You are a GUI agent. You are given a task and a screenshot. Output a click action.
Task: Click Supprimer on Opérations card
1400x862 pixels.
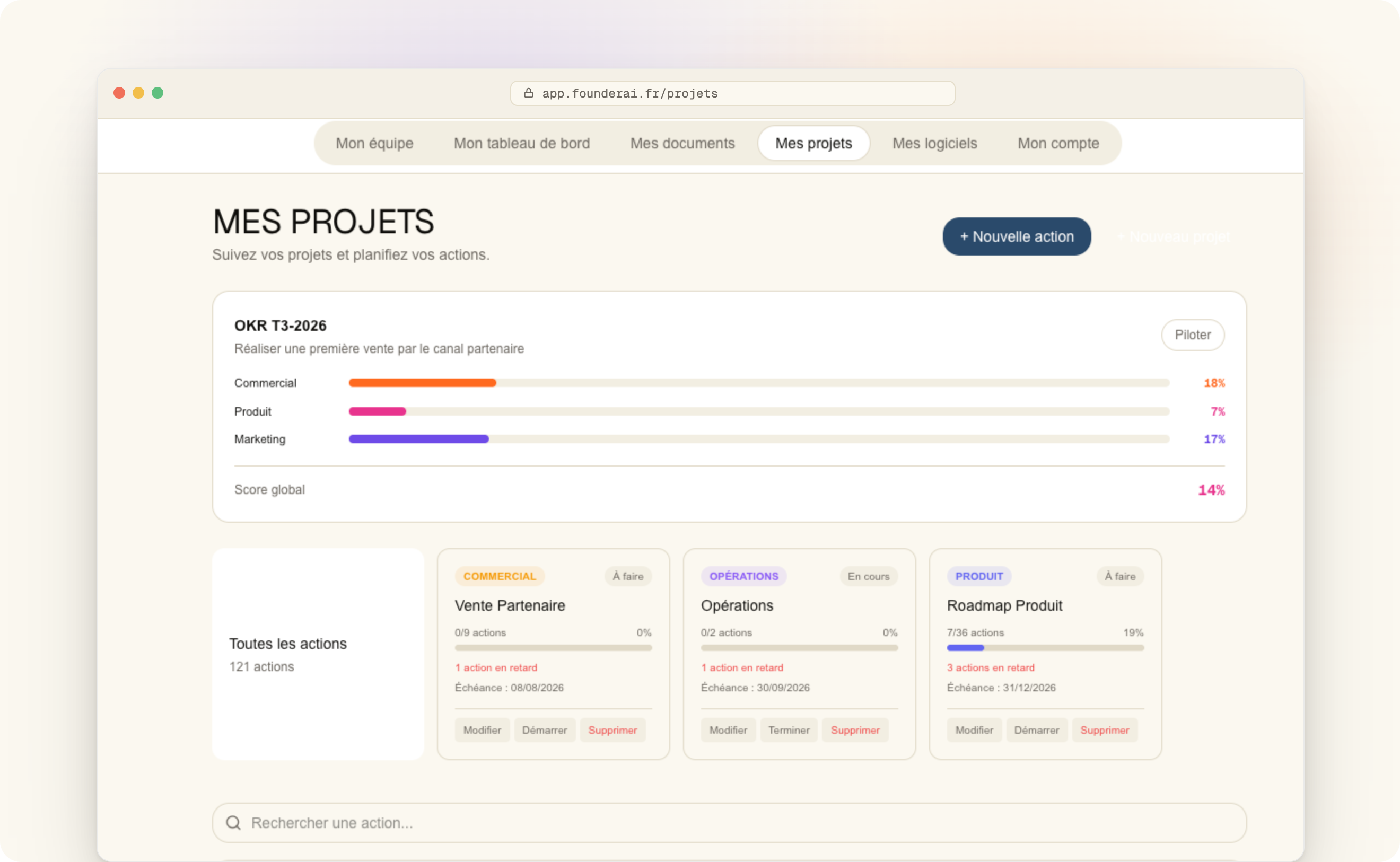(x=855, y=731)
